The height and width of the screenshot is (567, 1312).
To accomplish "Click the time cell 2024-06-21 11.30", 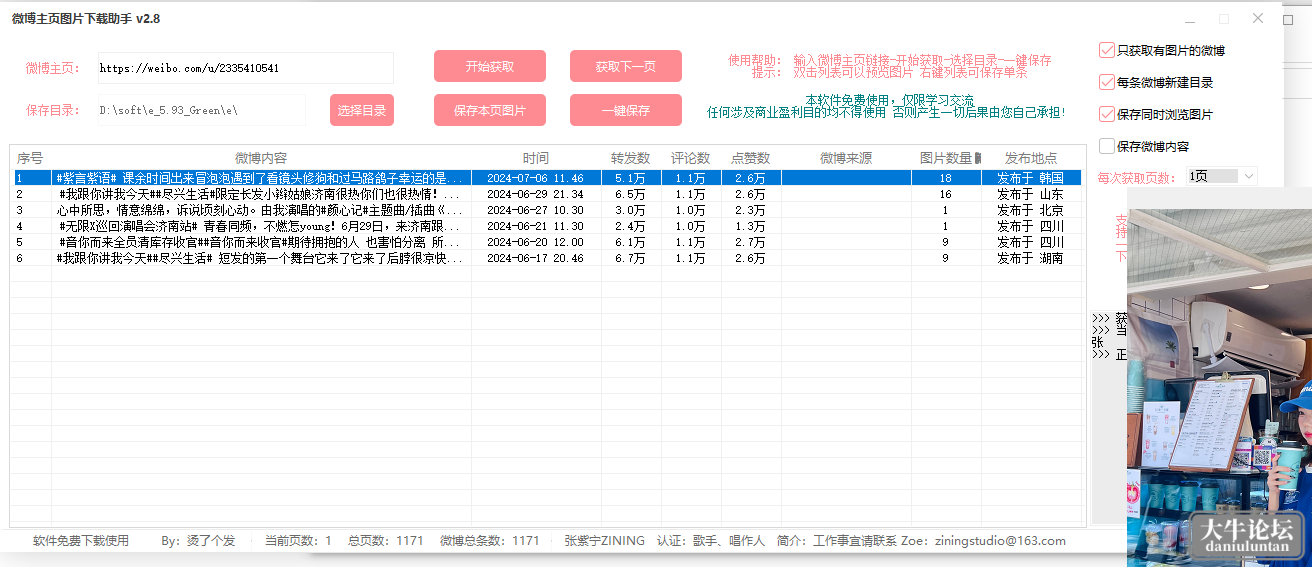I will [x=535, y=226].
